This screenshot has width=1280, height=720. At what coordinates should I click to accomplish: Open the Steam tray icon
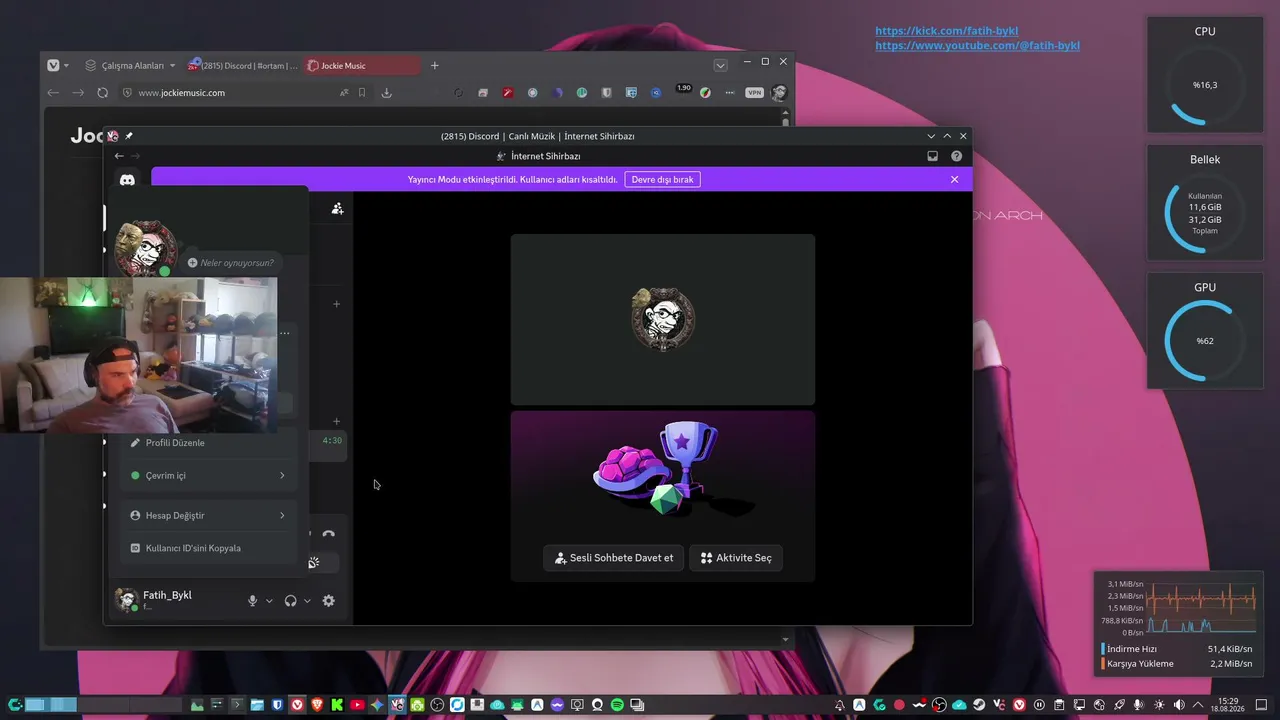979,705
